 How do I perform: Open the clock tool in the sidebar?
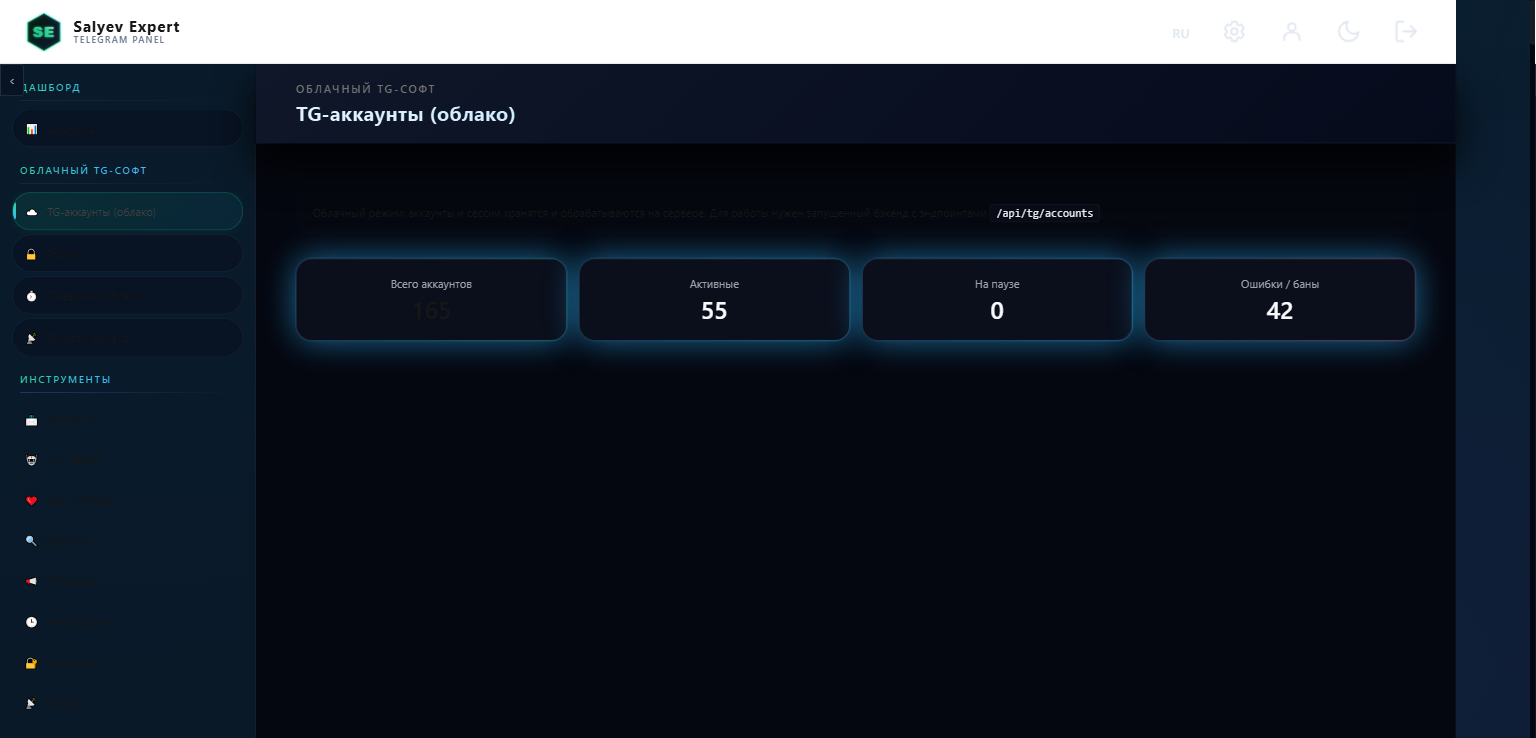(127, 622)
